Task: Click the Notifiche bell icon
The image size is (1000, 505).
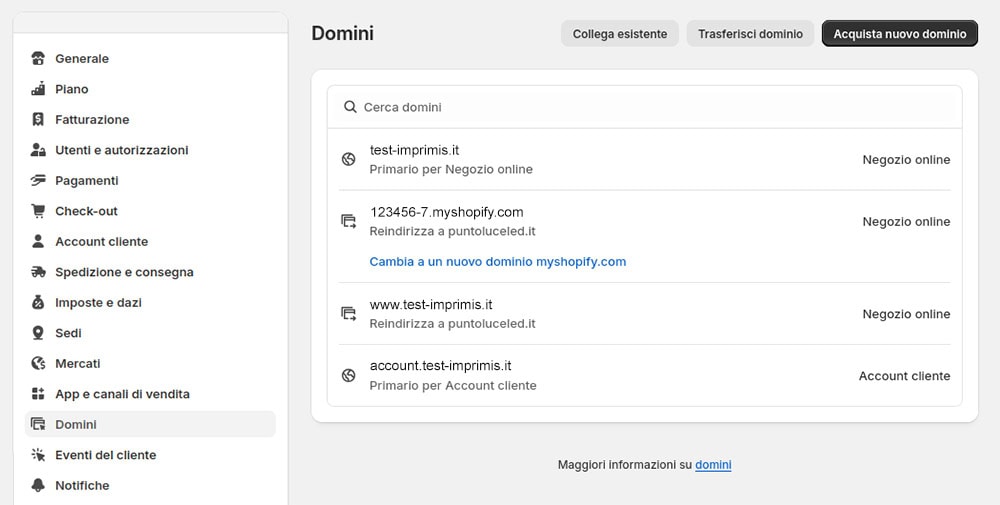Action: click(38, 486)
